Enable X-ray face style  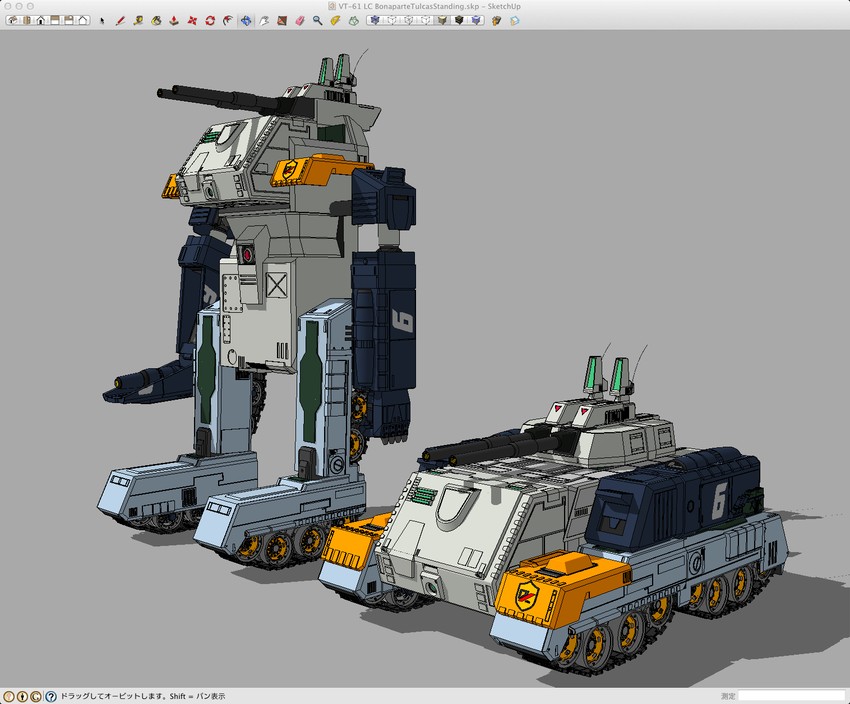[x=375, y=21]
